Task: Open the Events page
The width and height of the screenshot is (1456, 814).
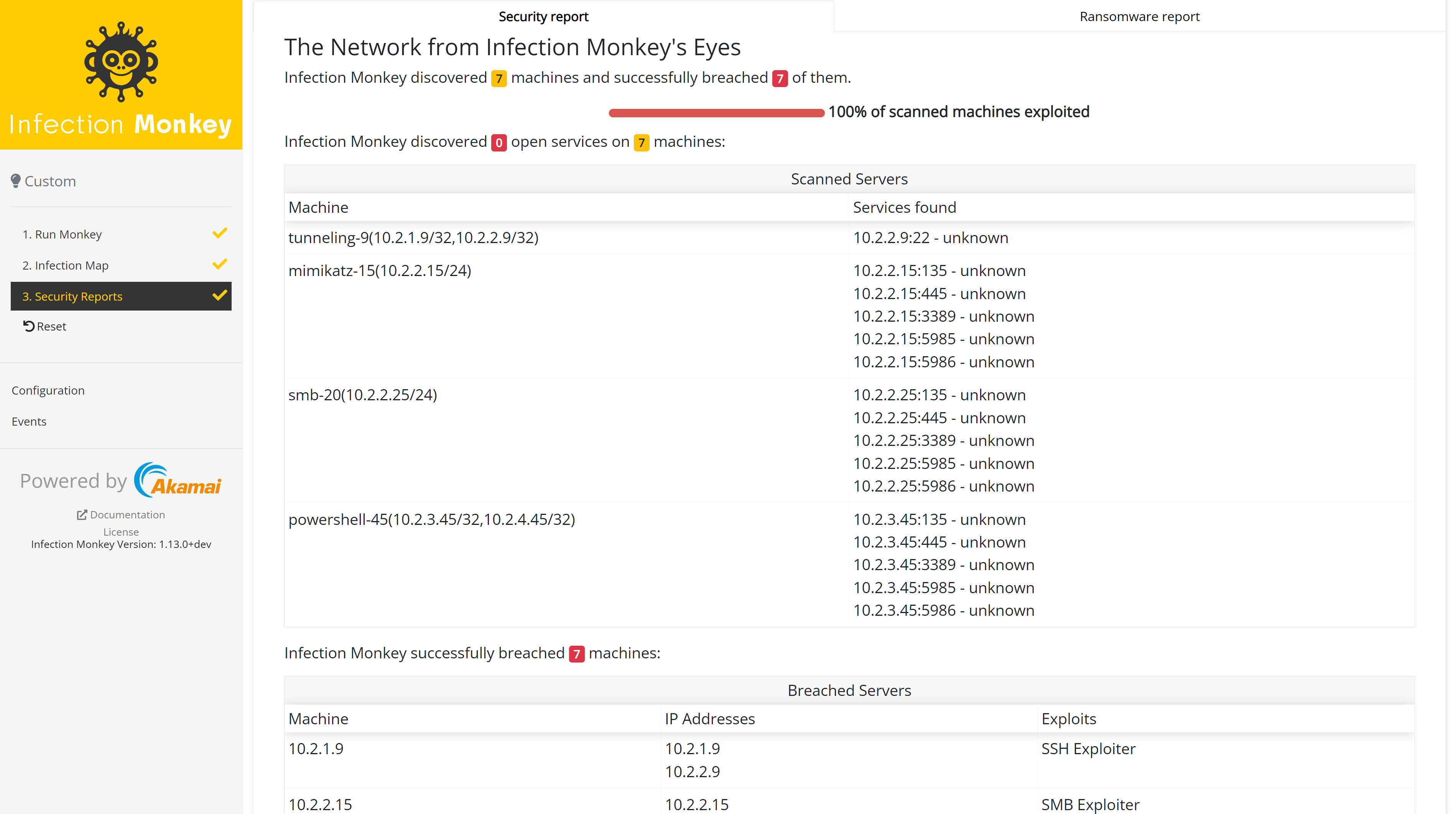Action: (29, 421)
